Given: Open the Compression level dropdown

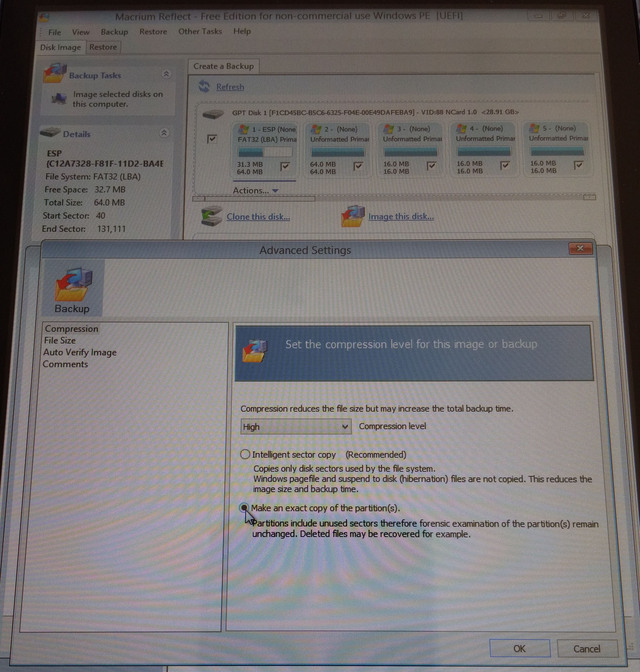Looking at the screenshot, I should (x=296, y=427).
